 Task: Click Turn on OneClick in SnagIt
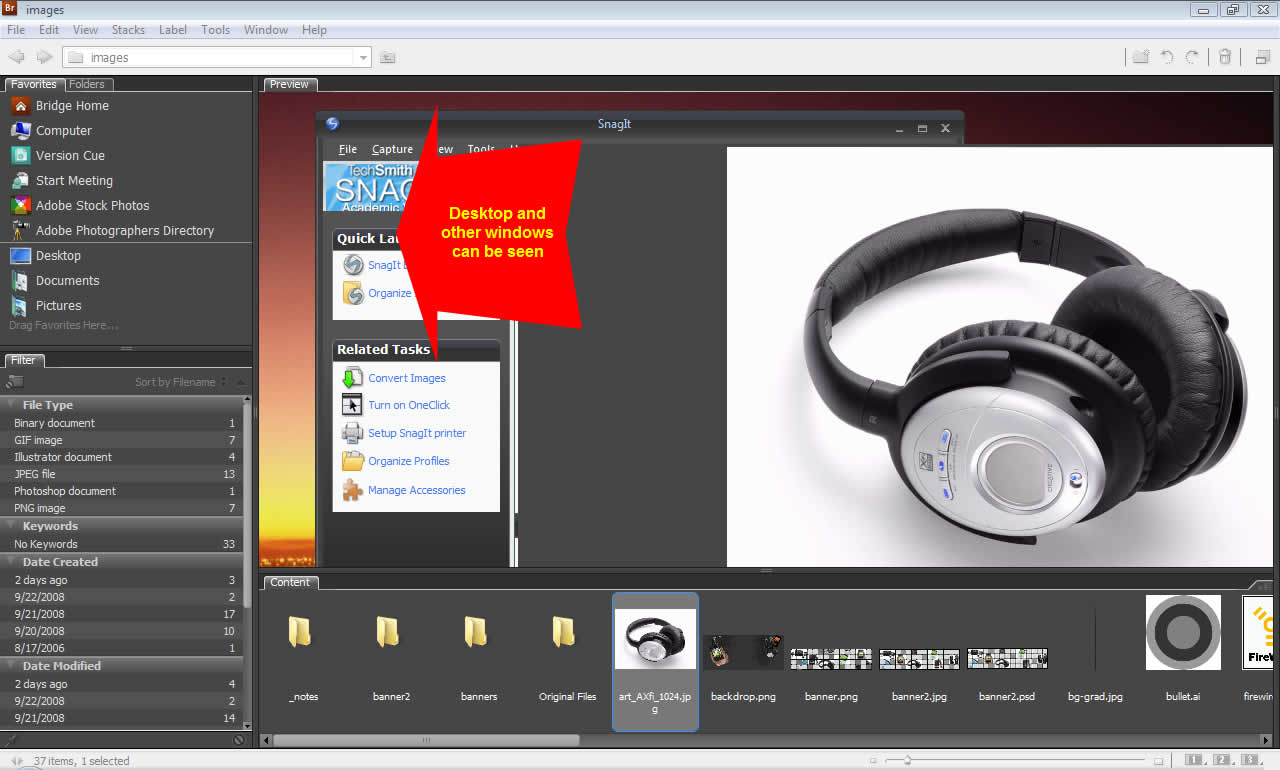[409, 405]
